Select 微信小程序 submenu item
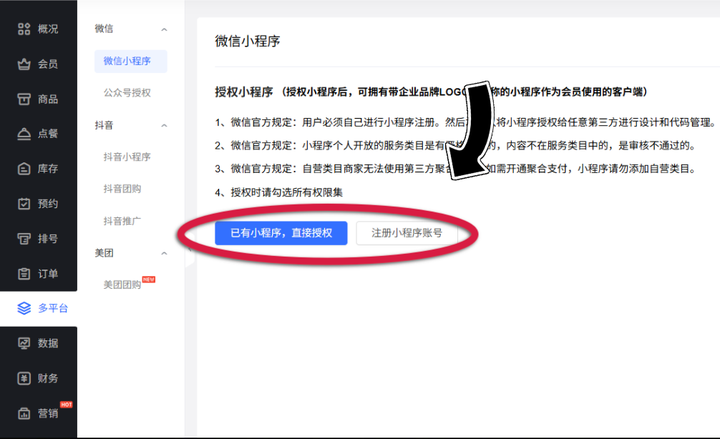 coord(131,61)
